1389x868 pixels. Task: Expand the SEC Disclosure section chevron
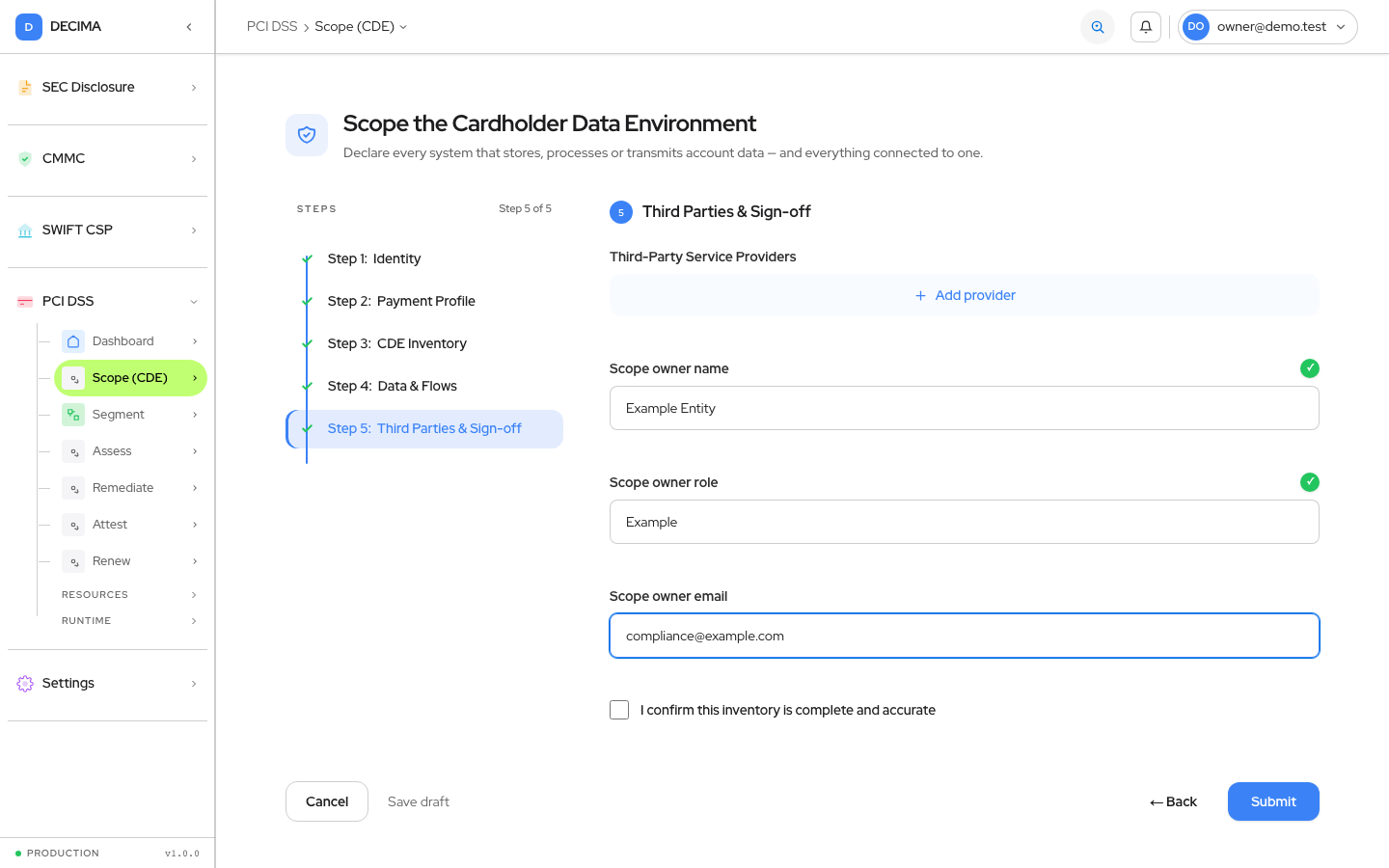(194, 88)
